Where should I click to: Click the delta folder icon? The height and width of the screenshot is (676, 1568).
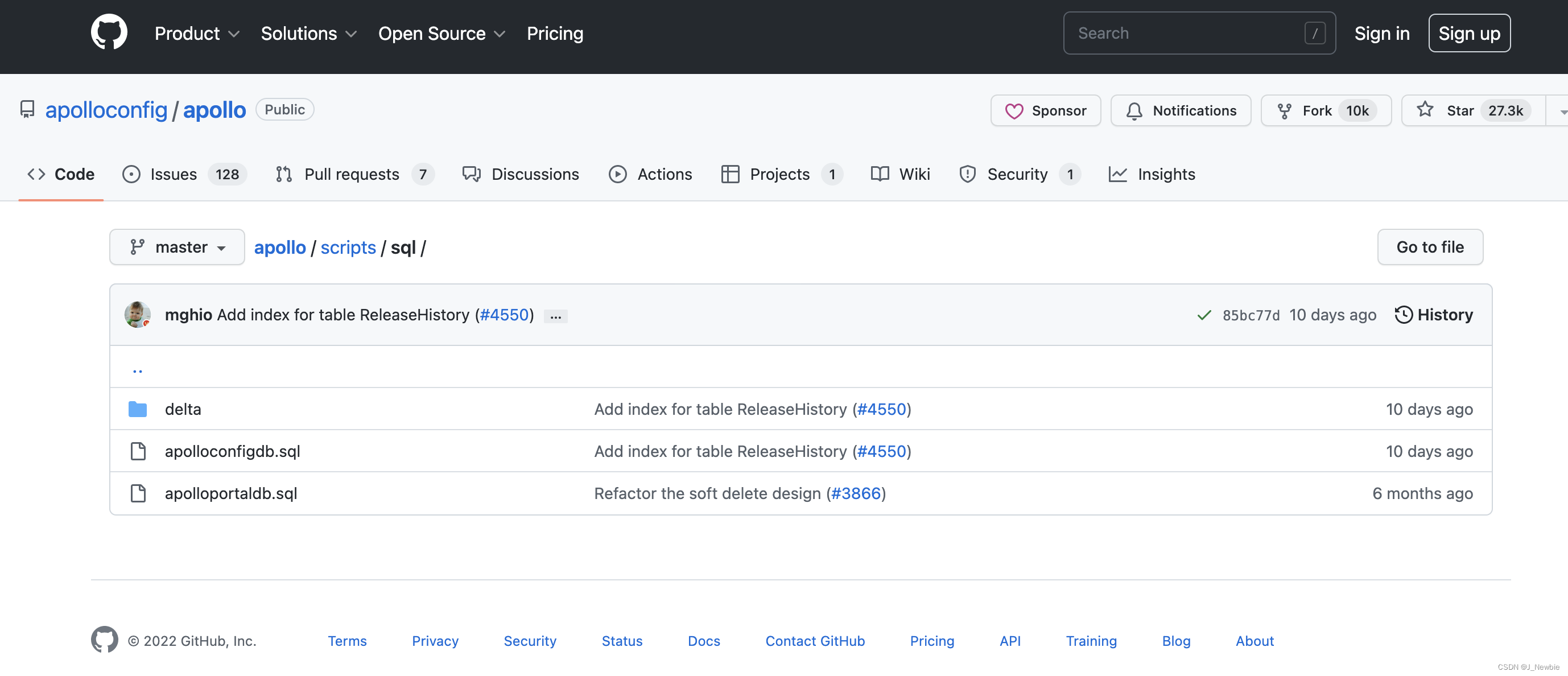coord(138,409)
